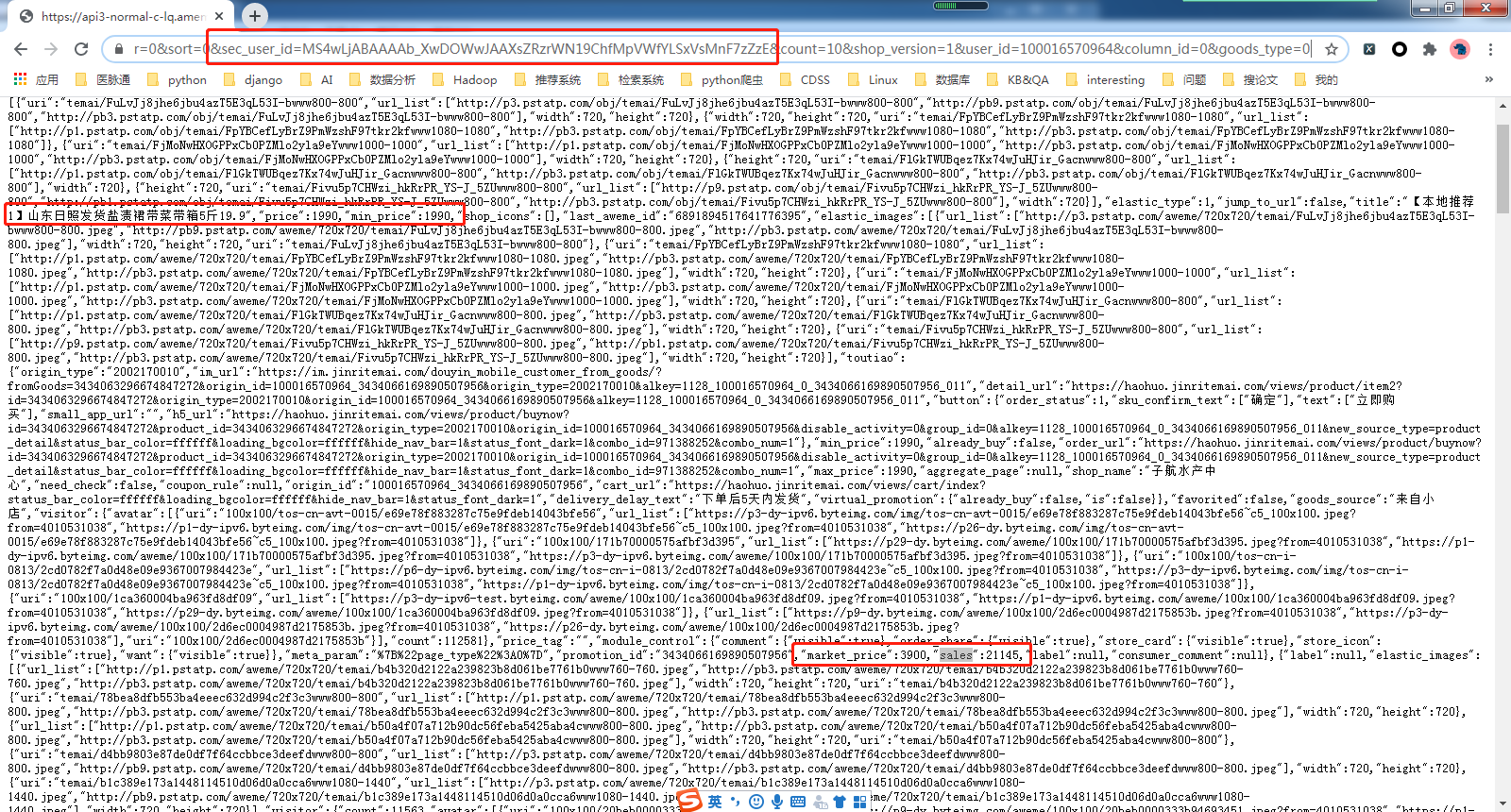Open the Extensions puzzle-piece menu
This screenshot has height=812, width=1511.
pos(1430,49)
